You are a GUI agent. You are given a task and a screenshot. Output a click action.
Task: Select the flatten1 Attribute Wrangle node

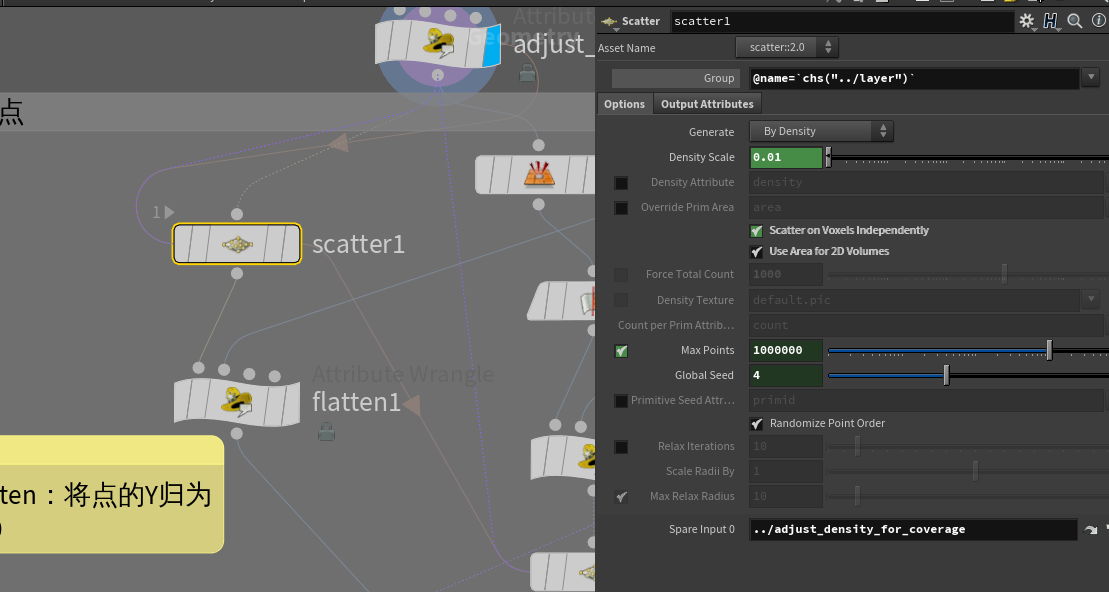point(237,401)
